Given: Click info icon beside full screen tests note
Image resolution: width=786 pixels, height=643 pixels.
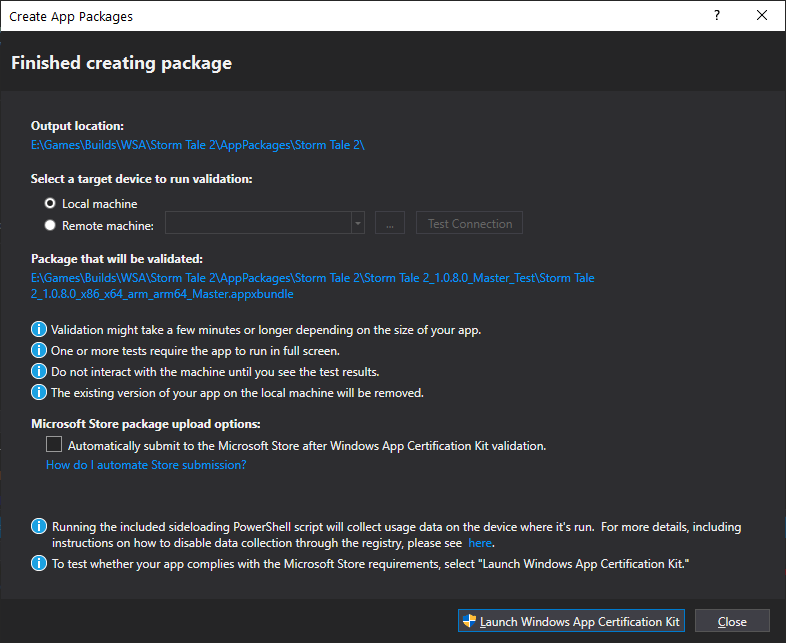Looking at the screenshot, I should pos(39,350).
